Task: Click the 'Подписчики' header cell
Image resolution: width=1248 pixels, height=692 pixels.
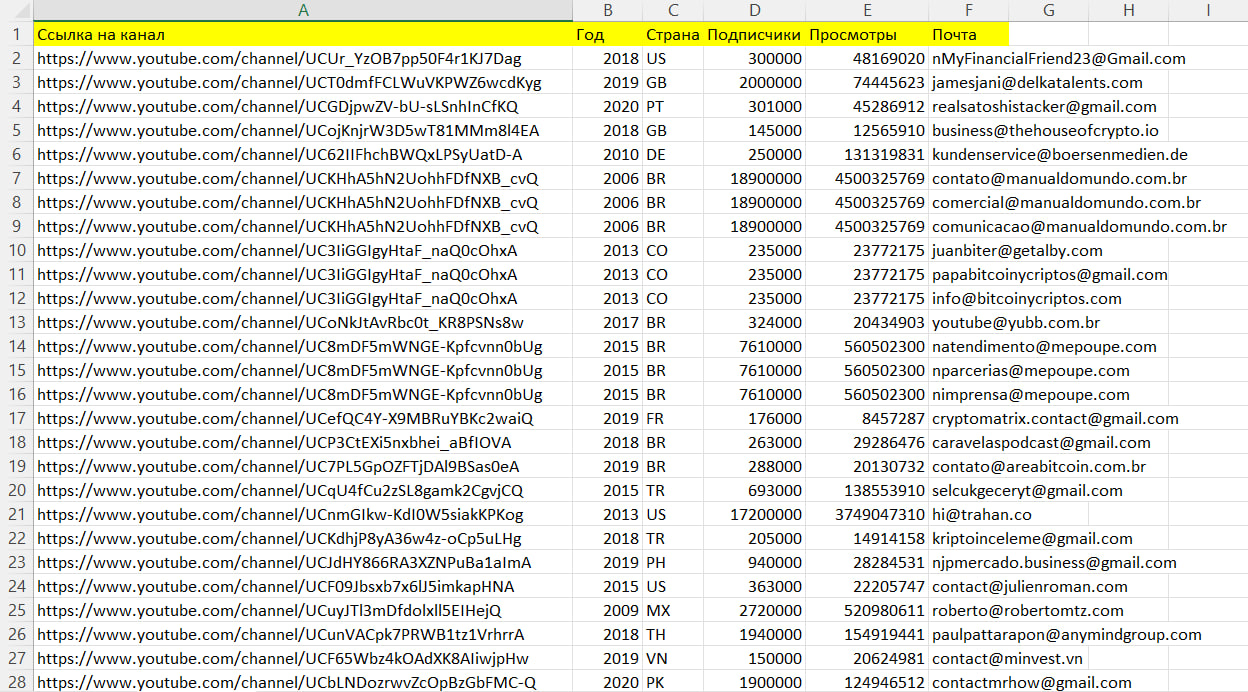Action: [754, 34]
